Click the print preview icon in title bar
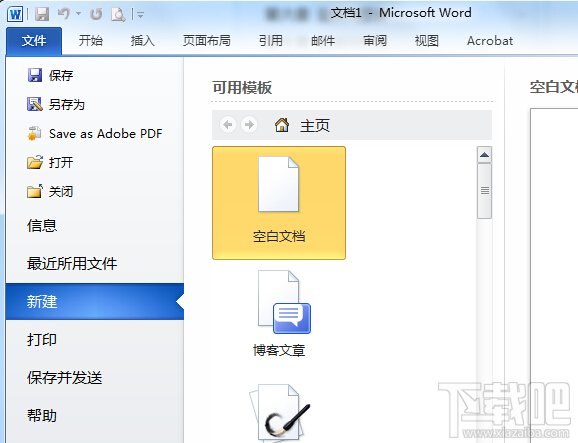 [x=118, y=14]
